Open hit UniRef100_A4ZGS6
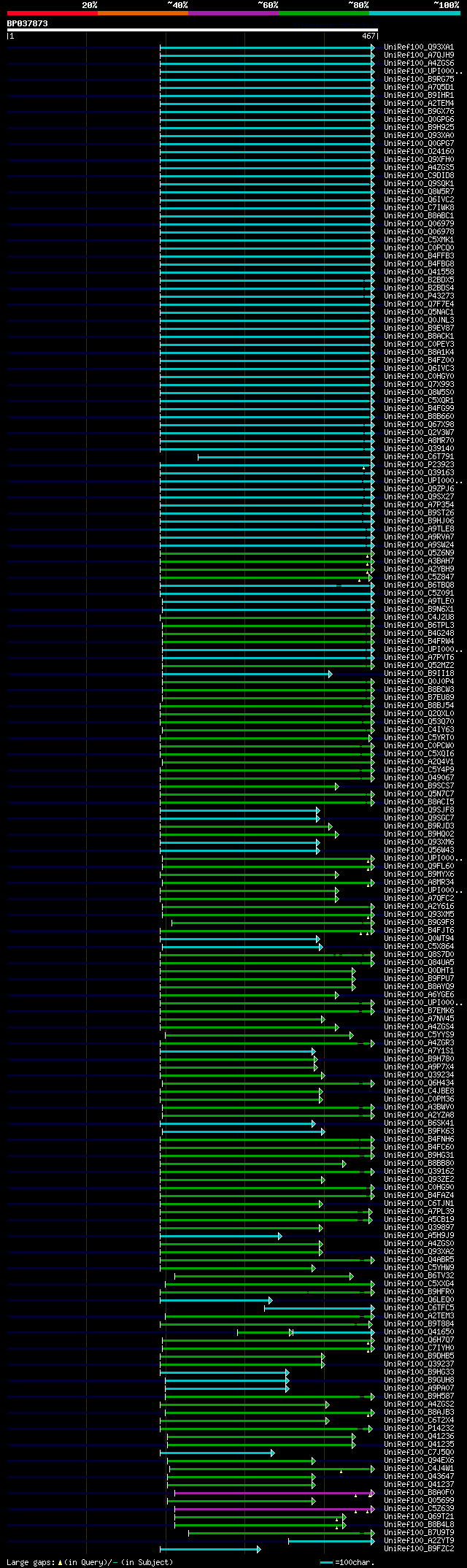Viewport: 467px width, 1568px height. click(419, 64)
